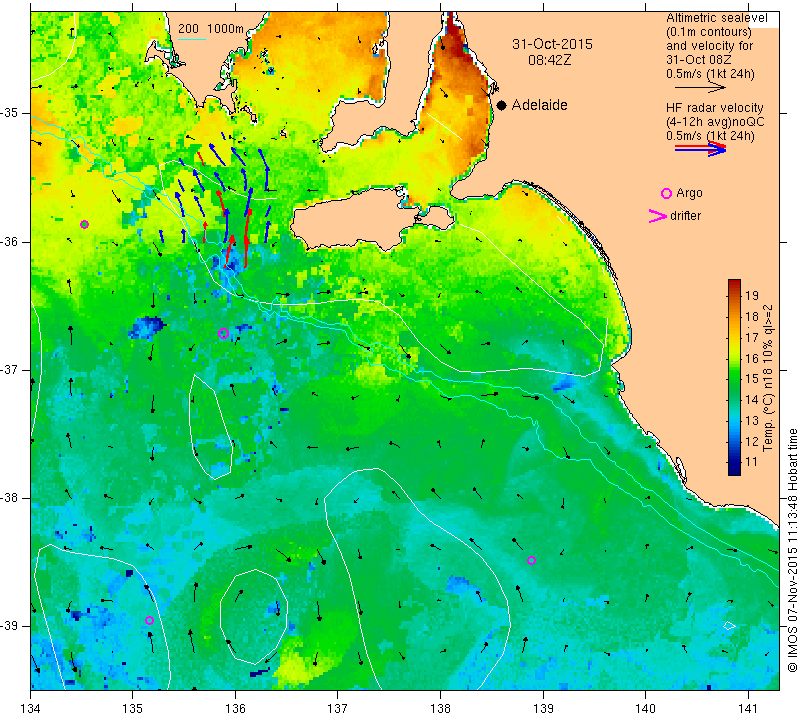This screenshot has height=720, width=800.
Task: Click the '0.5m/s (1kt 24h)' altimetric scale text
Action: click(x=710, y=74)
